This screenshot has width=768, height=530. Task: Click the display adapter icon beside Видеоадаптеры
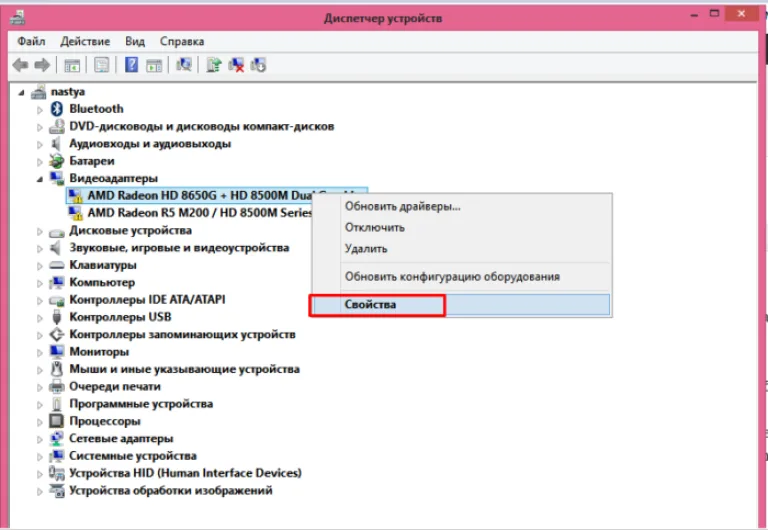coord(57,178)
